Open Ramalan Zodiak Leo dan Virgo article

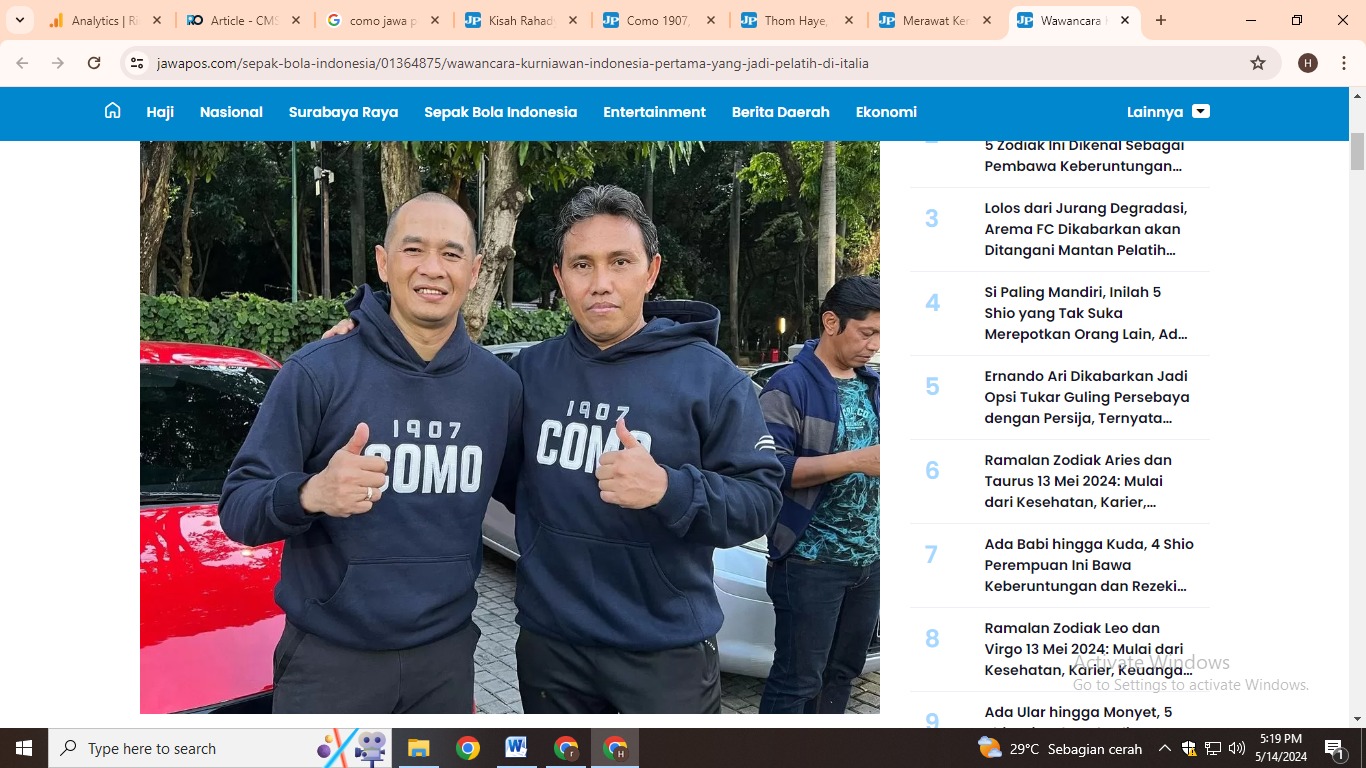tap(1089, 649)
